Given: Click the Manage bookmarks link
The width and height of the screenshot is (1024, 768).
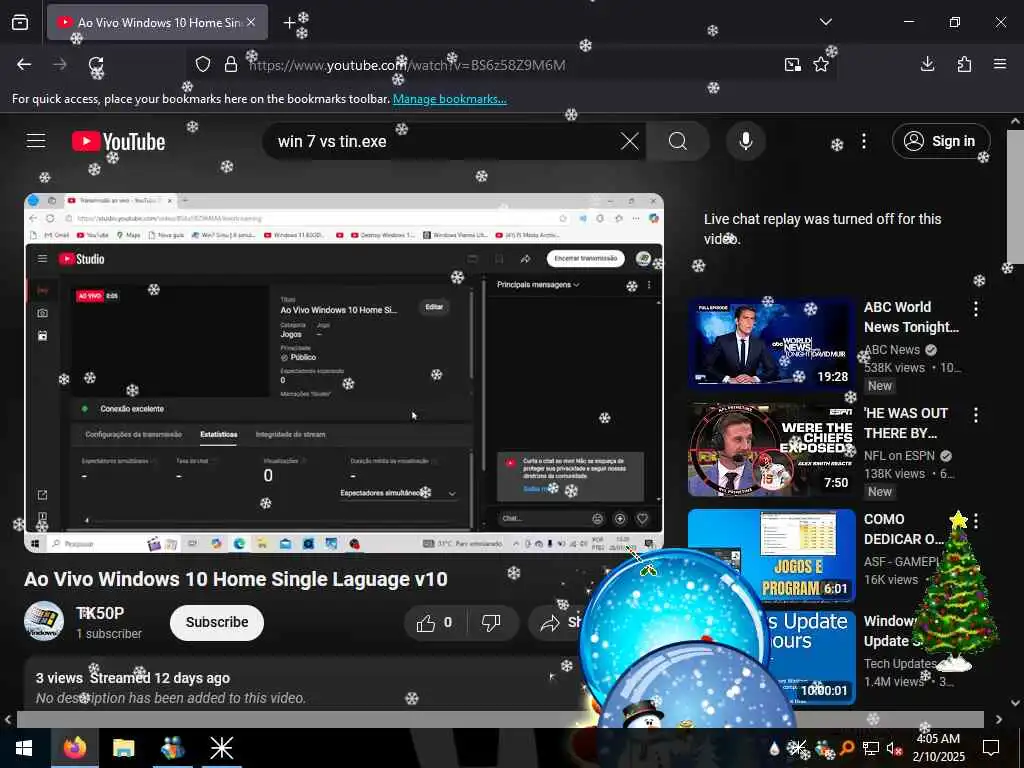Looking at the screenshot, I should 449,99.
